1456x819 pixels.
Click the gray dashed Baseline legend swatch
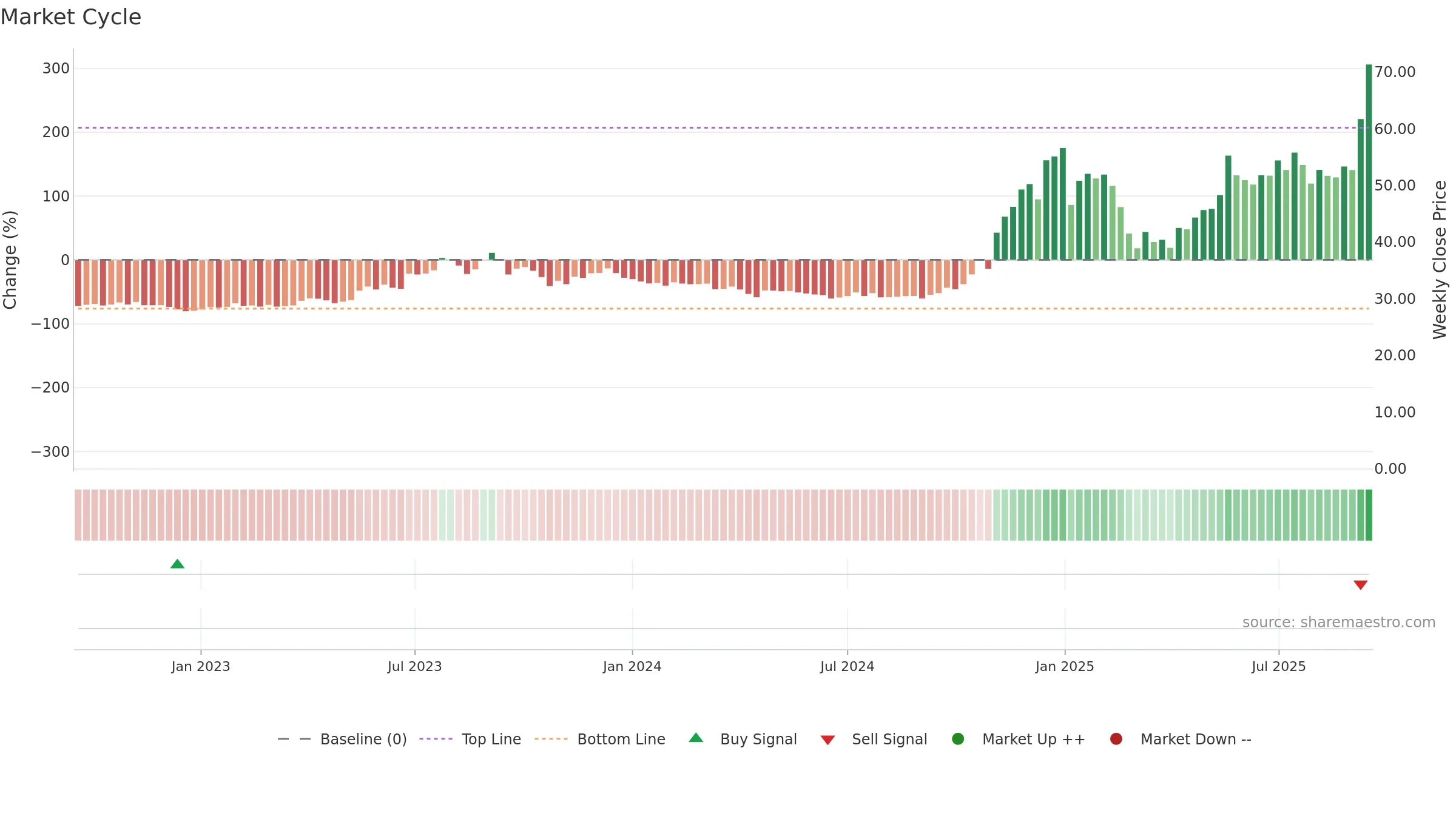point(294,739)
